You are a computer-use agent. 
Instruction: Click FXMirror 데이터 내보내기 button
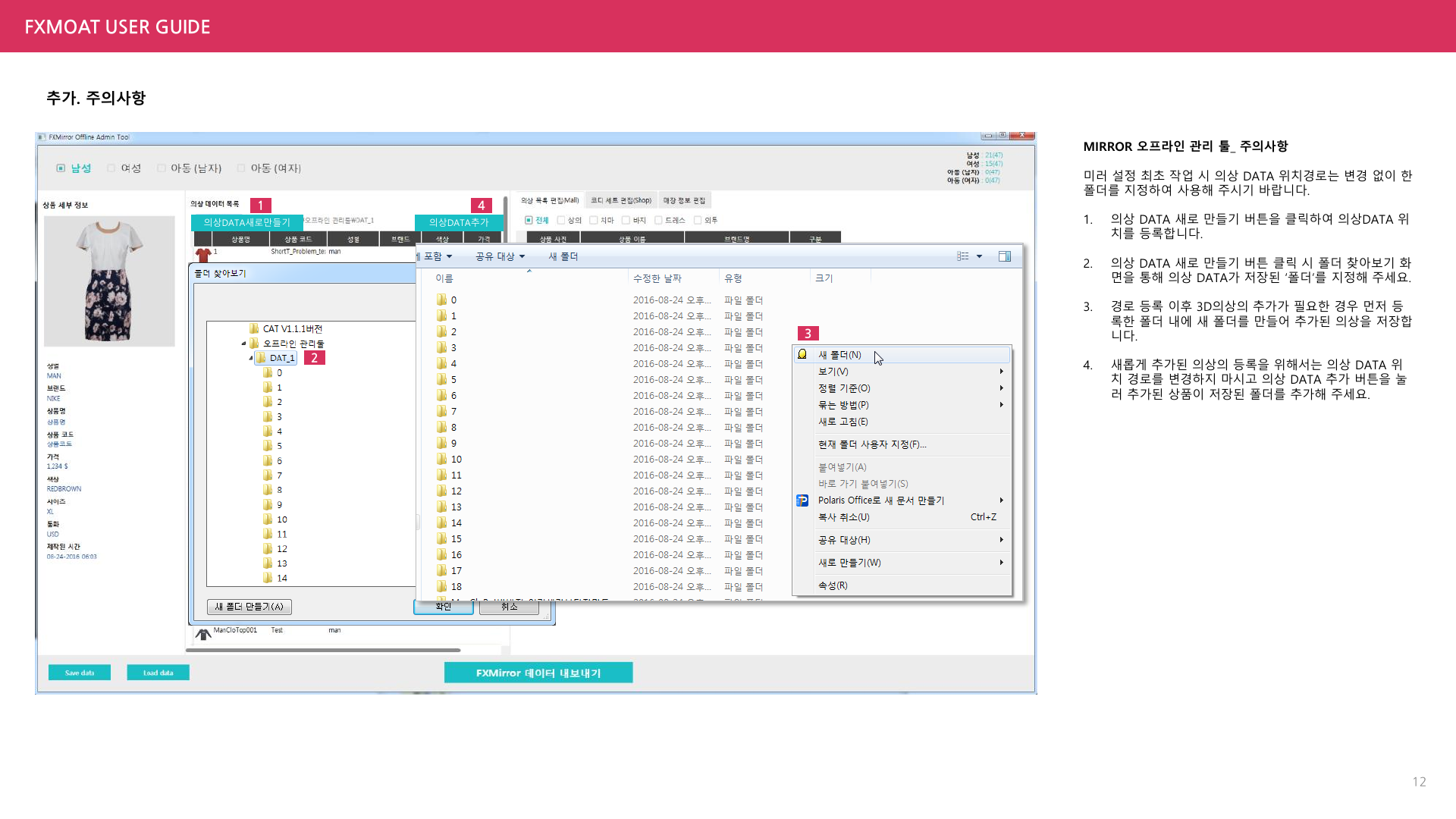[538, 673]
